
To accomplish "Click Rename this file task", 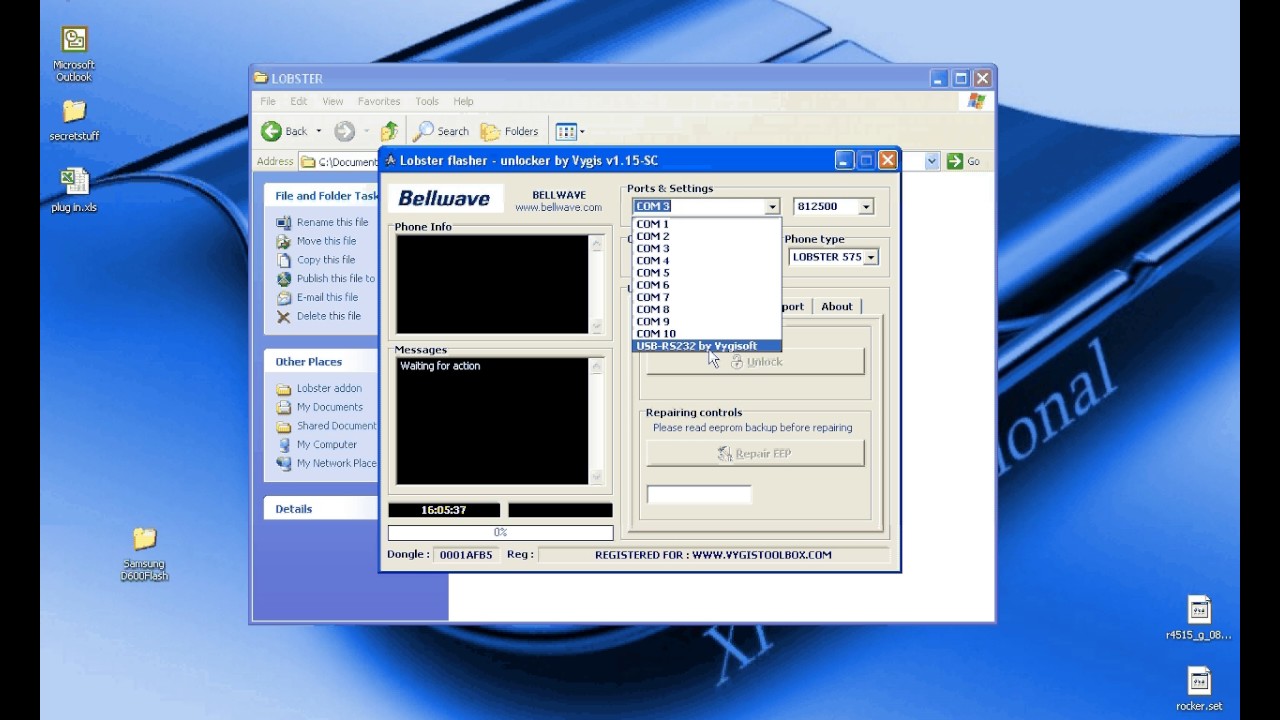I will pos(322,222).
